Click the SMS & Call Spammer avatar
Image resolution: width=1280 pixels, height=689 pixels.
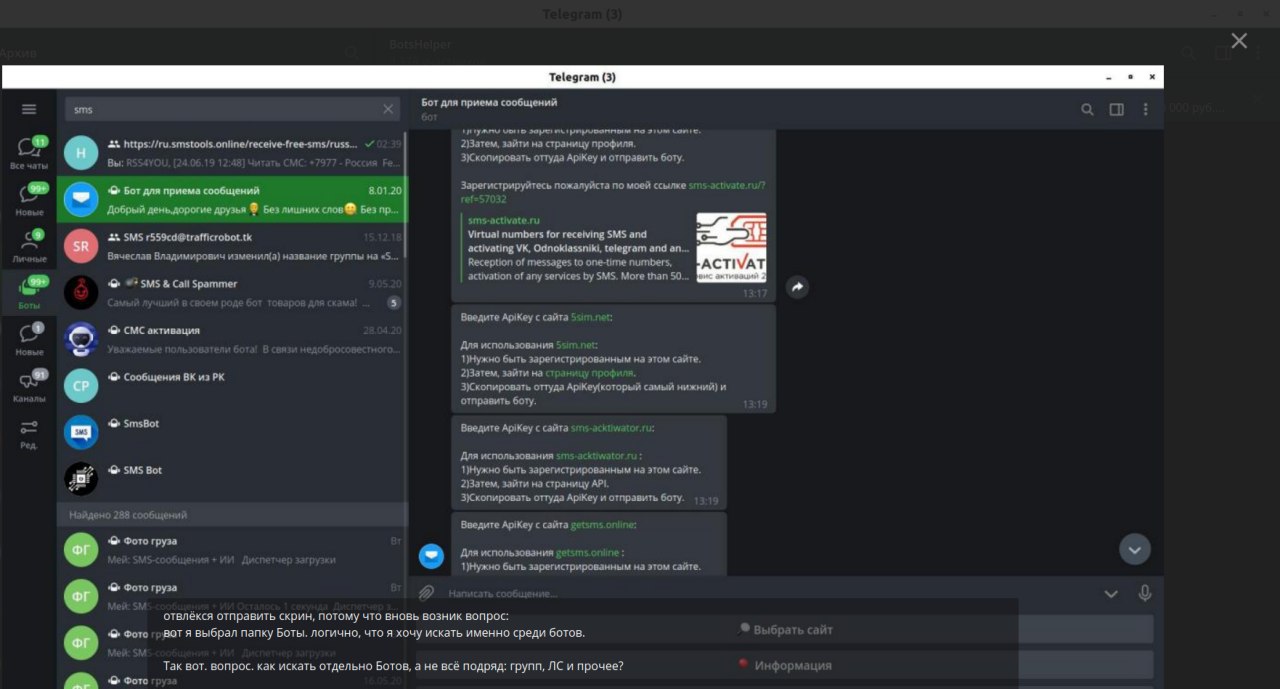coord(81,292)
